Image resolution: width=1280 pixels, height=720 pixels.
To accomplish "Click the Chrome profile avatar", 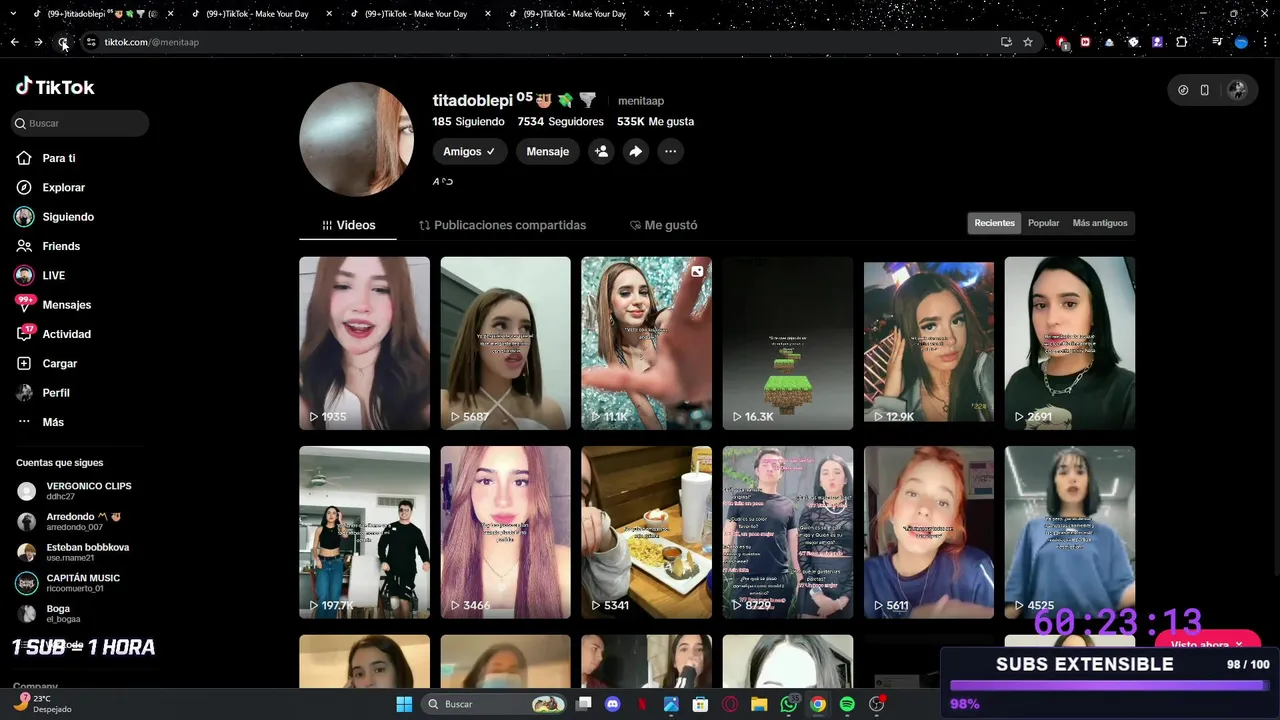I will pyautogui.click(x=1241, y=42).
